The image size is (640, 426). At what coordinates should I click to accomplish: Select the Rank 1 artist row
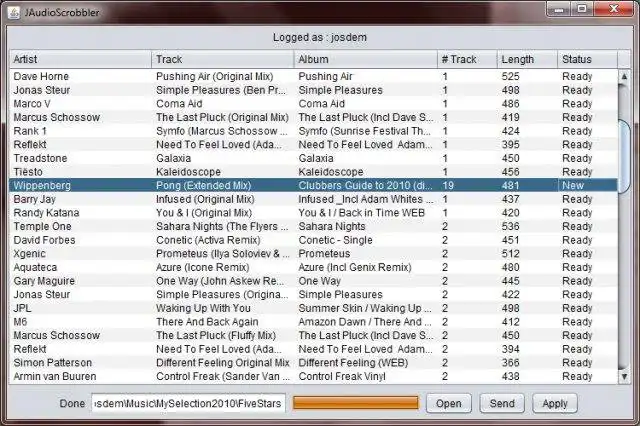tap(313, 131)
